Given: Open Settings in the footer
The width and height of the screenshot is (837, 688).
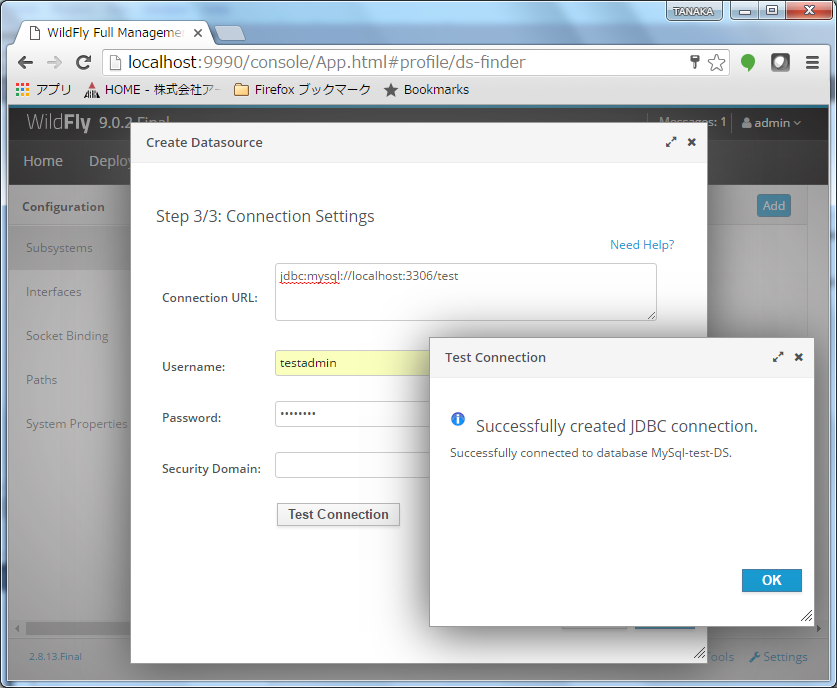Looking at the screenshot, I should (x=778, y=657).
